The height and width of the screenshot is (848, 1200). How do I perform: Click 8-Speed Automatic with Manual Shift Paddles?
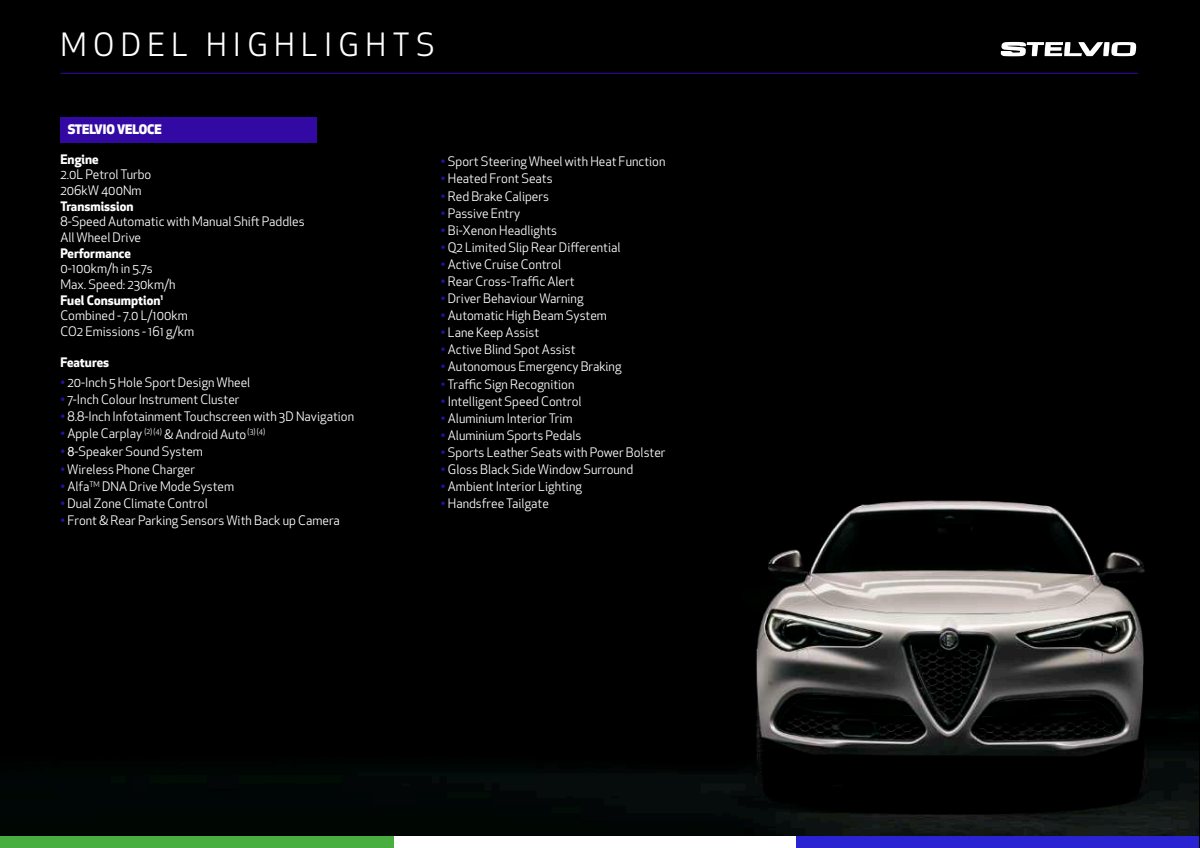click(x=182, y=222)
